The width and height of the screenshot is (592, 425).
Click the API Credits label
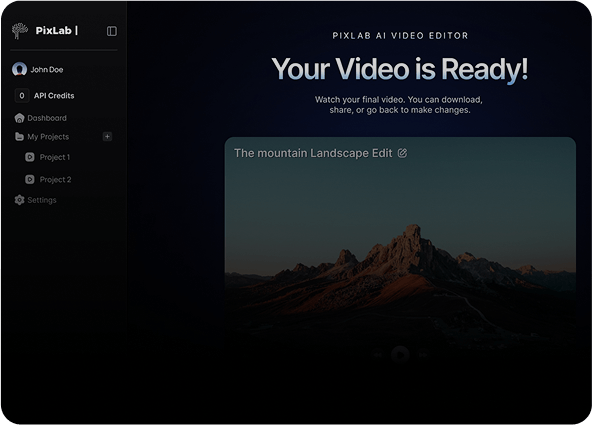pyautogui.click(x=54, y=95)
